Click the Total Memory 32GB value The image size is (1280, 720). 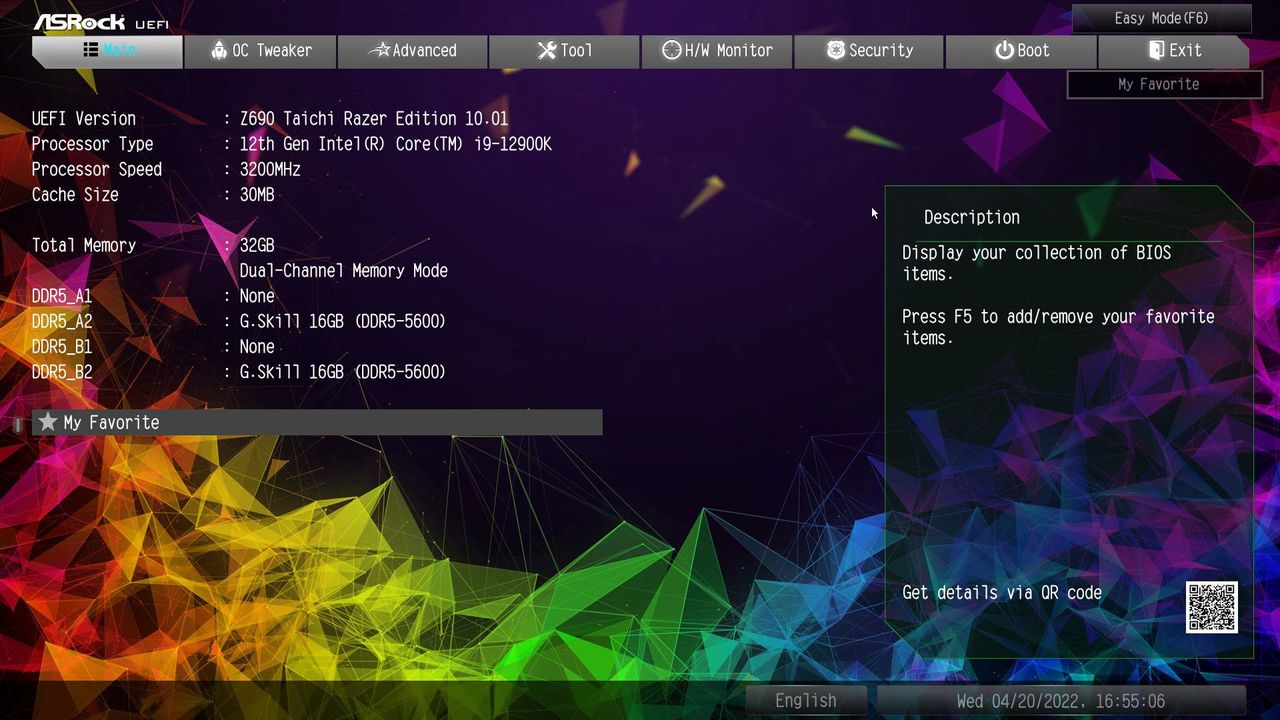257,246
